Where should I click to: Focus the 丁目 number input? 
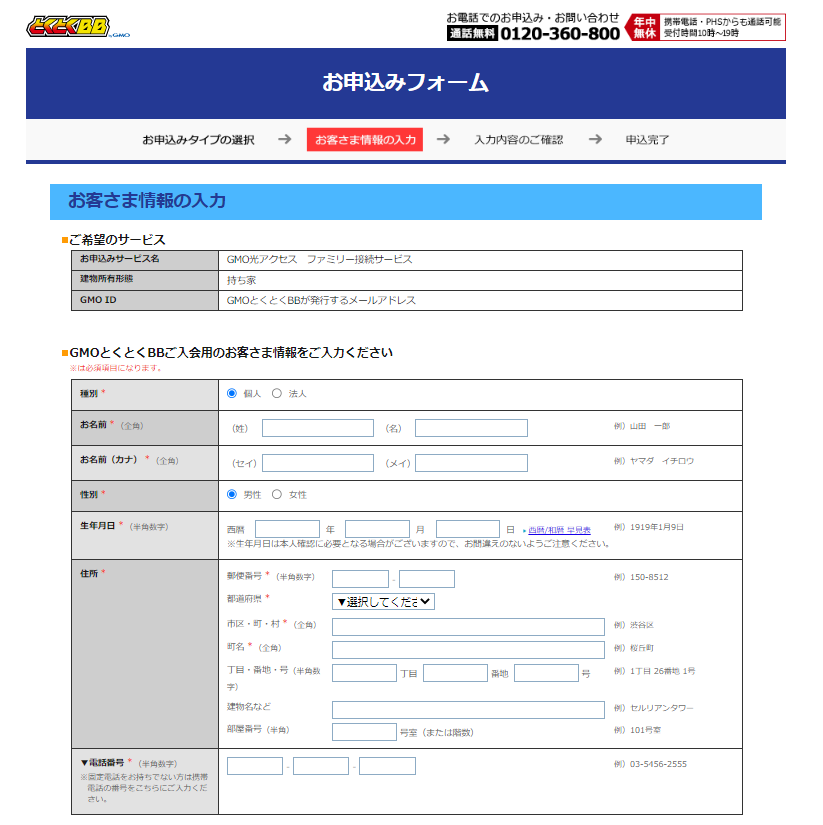364,673
